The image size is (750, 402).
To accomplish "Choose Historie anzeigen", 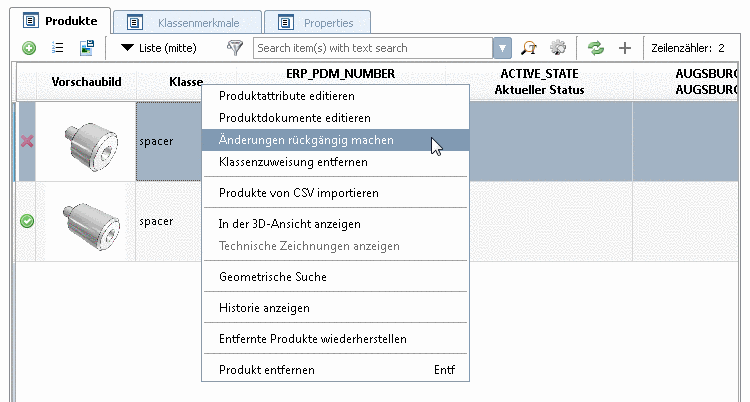I will pos(335,308).
